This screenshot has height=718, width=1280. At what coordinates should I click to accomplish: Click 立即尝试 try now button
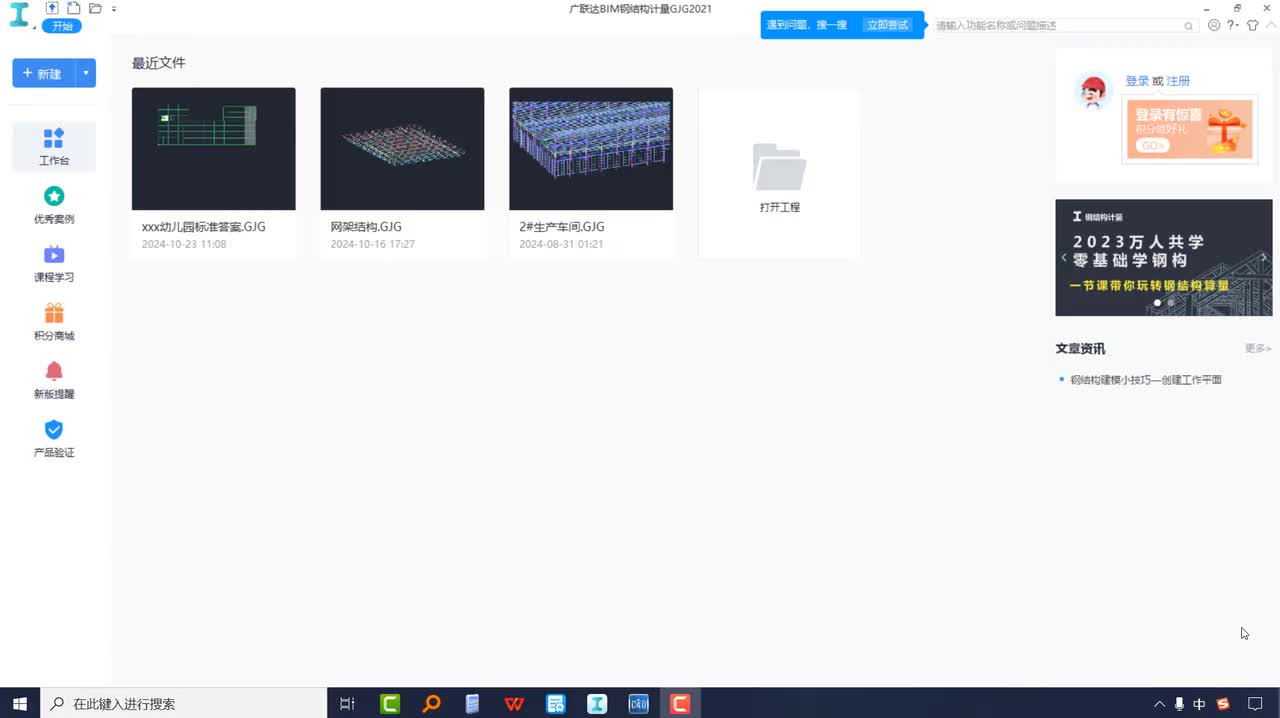[888, 25]
